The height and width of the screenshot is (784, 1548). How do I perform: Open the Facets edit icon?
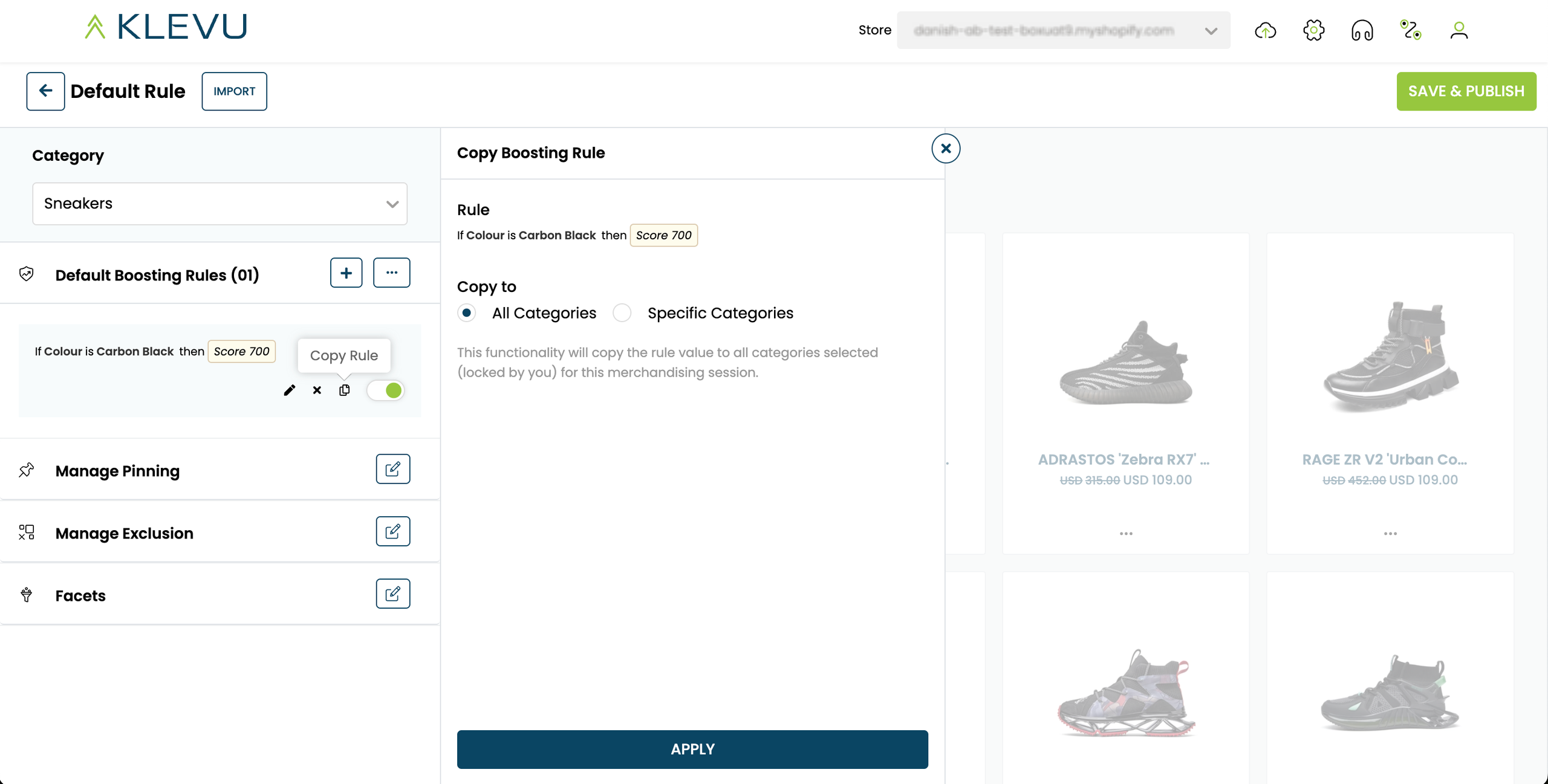coord(392,594)
